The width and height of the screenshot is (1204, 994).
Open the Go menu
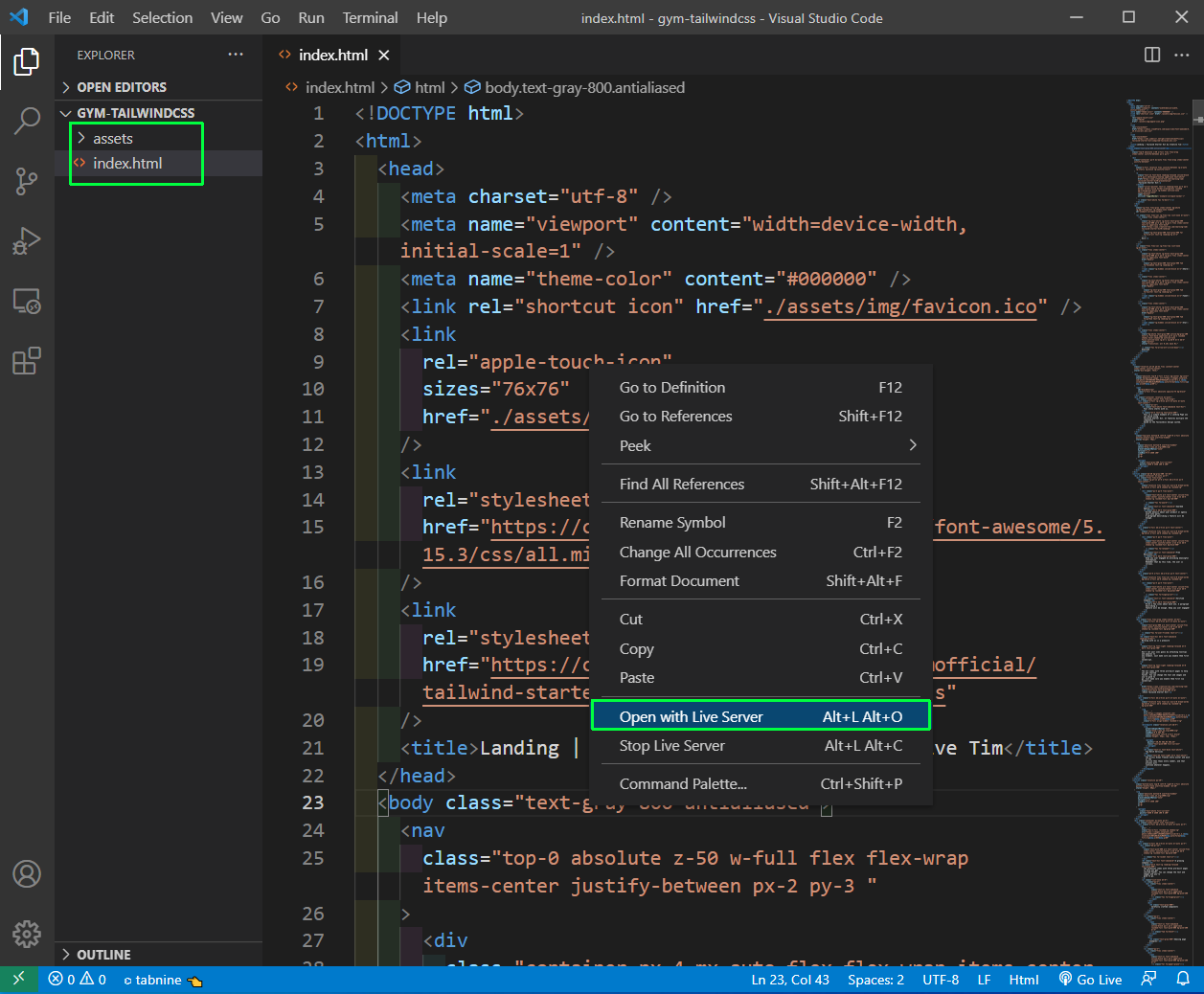coord(270,17)
